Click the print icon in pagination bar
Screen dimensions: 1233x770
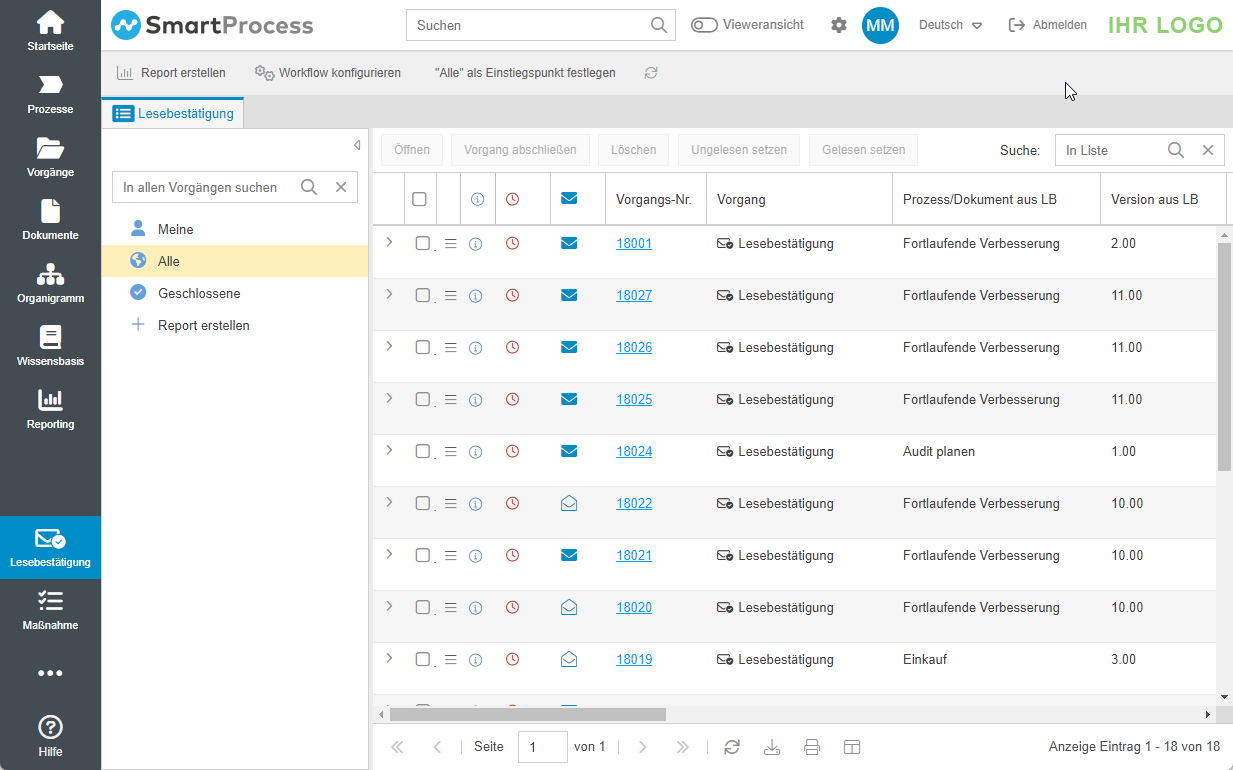point(812,747)
